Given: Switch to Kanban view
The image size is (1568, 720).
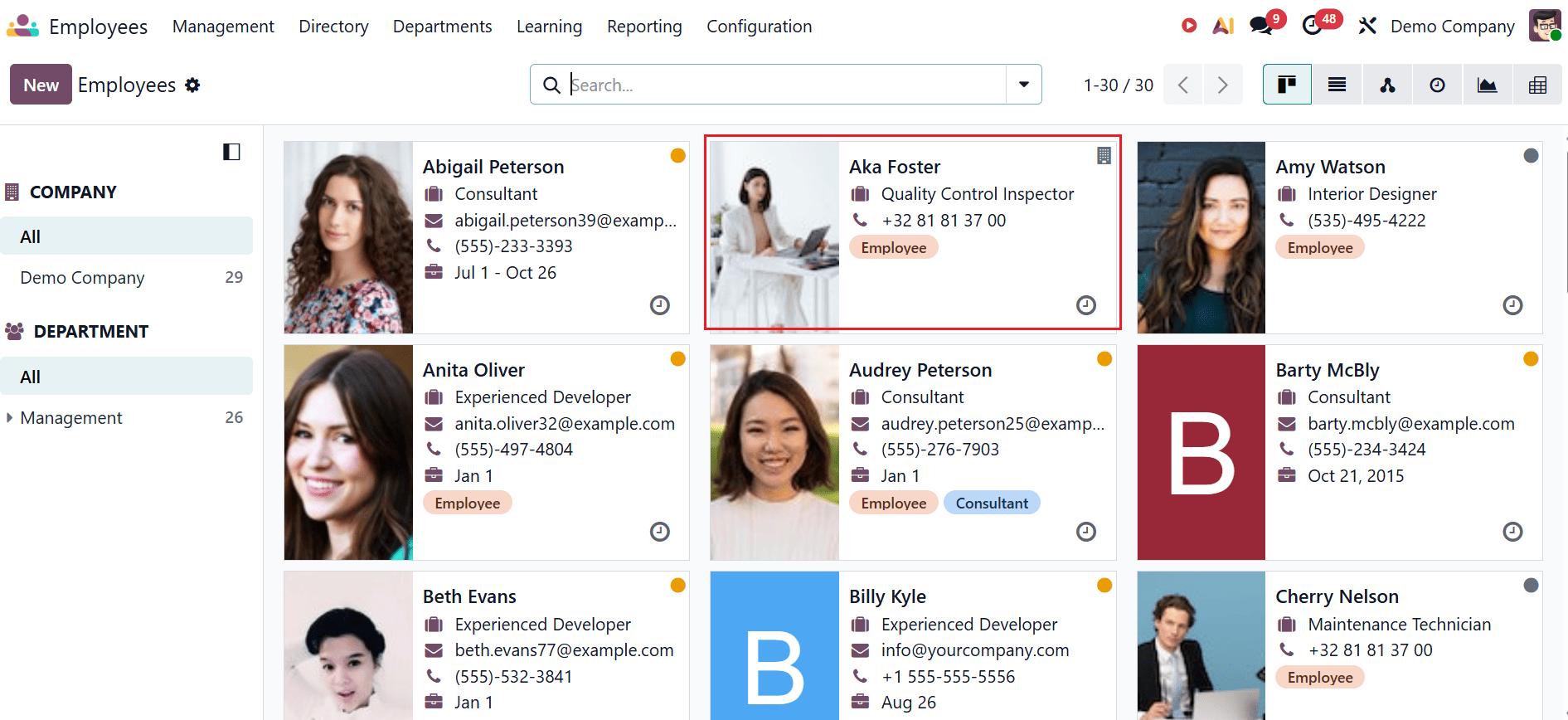Looking at the screenshot, I should point(1287,85).
